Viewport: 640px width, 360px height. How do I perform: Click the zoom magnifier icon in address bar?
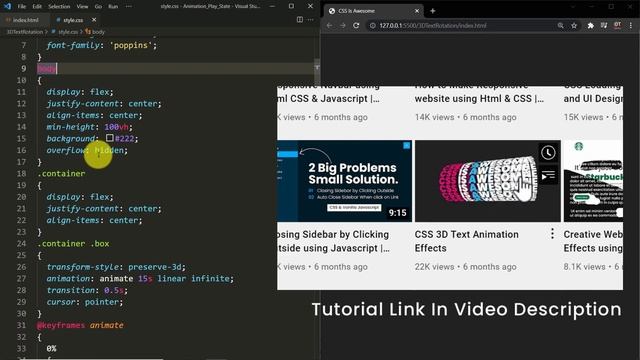[560, 25]
